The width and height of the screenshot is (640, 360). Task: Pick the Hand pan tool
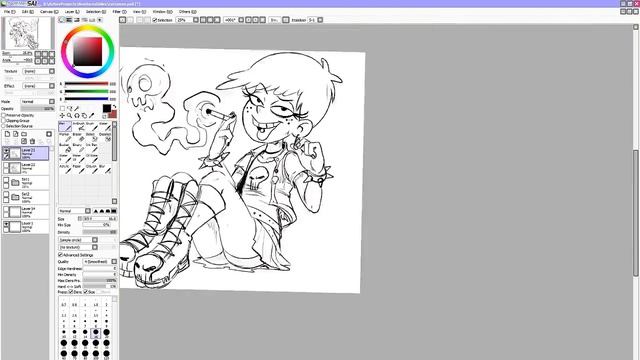[x=84, y=116]
